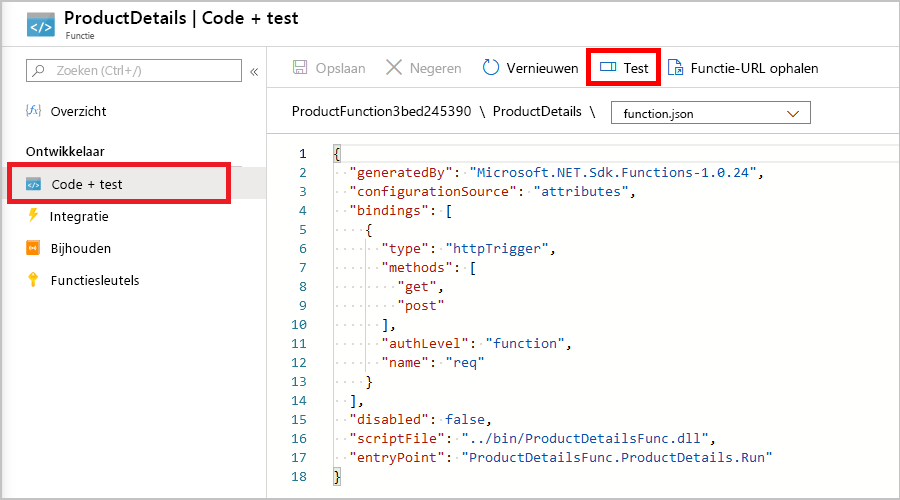Focus the Zoeken search field
The height and width of the screenshot is (500, 900).
point(134,71)
